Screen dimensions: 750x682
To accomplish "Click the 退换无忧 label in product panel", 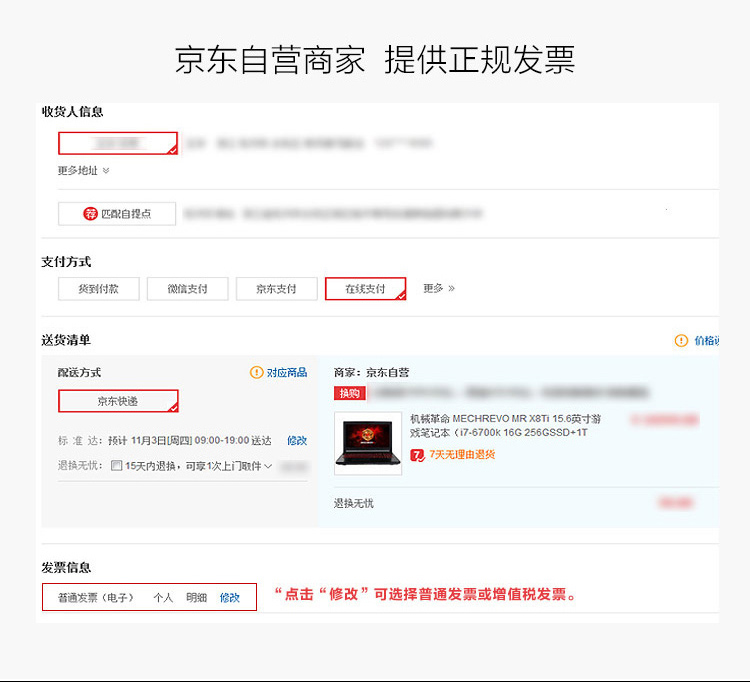I will tap(353, 504).
